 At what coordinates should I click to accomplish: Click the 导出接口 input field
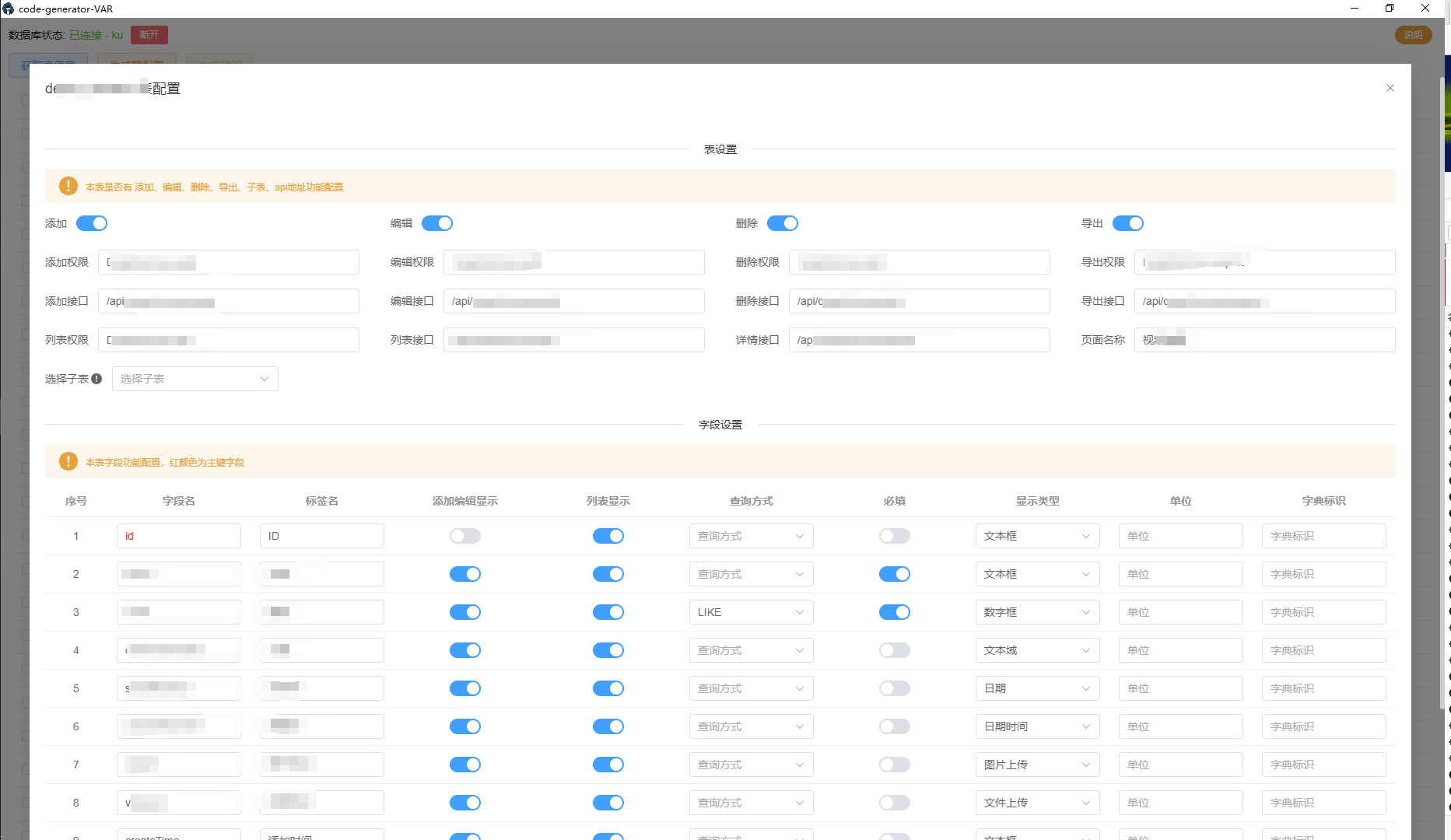point(1265,301)
